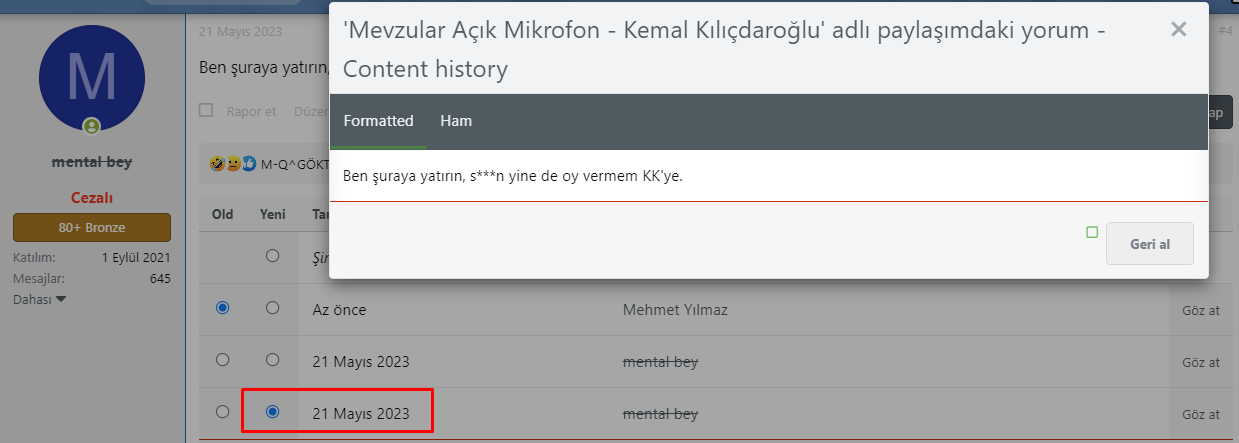Check the Rapor et checkbox
The image size is (1239, 443).
pos(206,111)
